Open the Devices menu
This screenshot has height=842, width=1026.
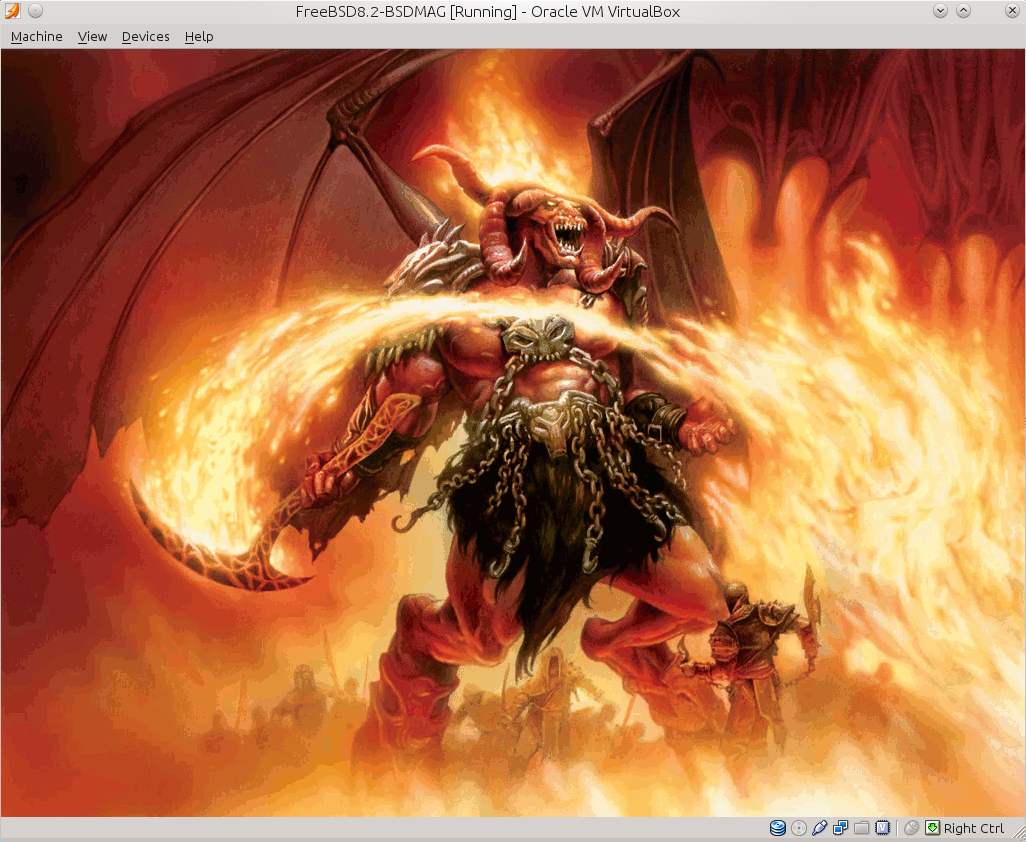145,37
